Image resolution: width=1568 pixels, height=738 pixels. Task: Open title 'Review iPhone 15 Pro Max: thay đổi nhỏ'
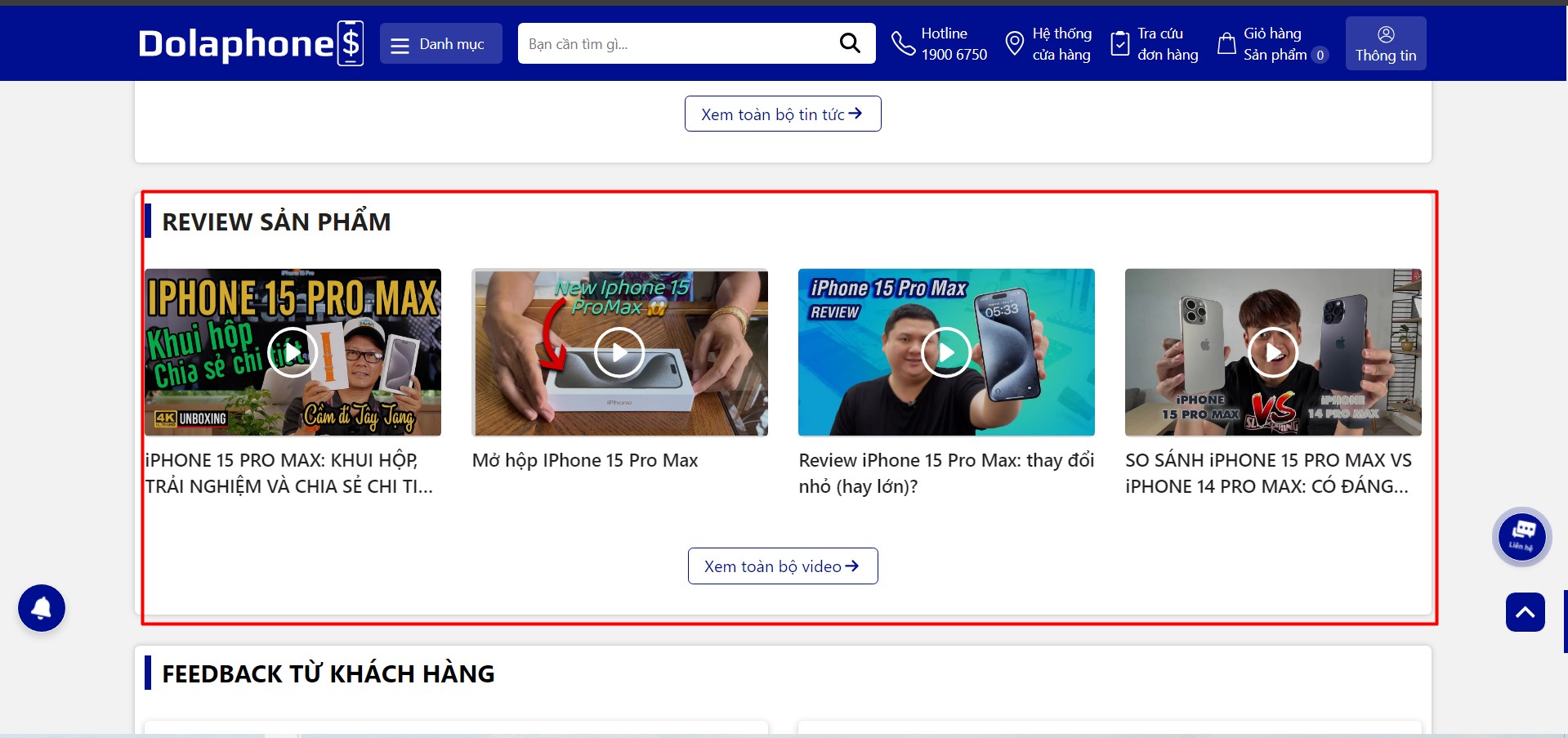(946, 473)
